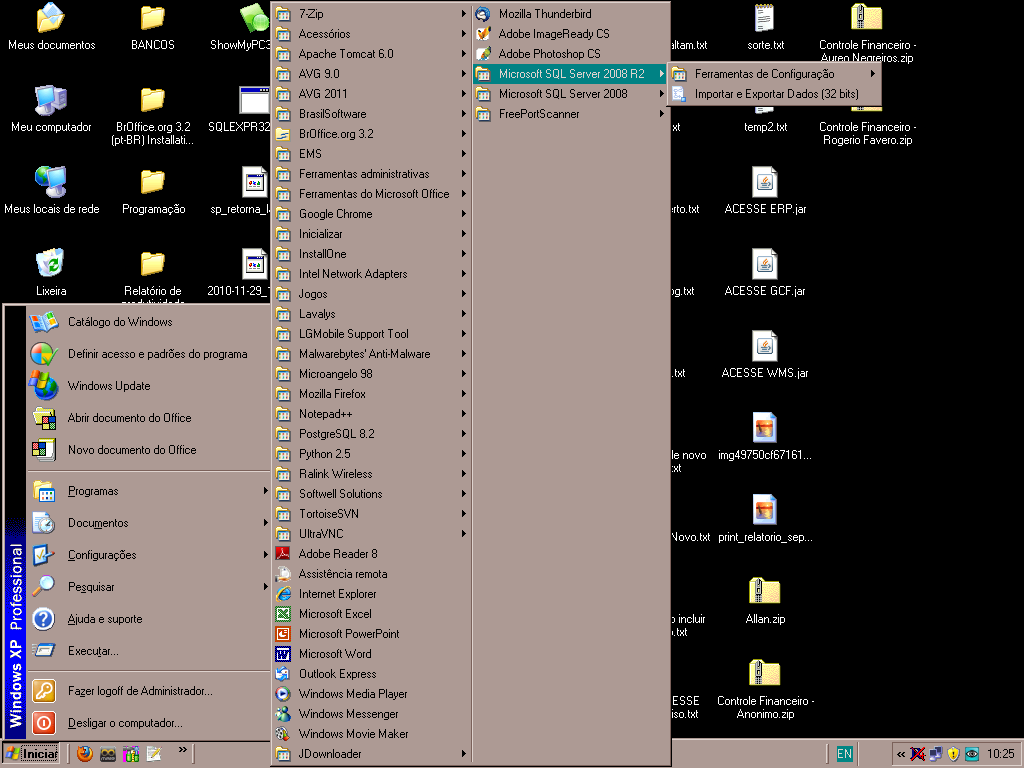Expand Microsoft SQL Server 2008 submenu

tap(571, 94)
